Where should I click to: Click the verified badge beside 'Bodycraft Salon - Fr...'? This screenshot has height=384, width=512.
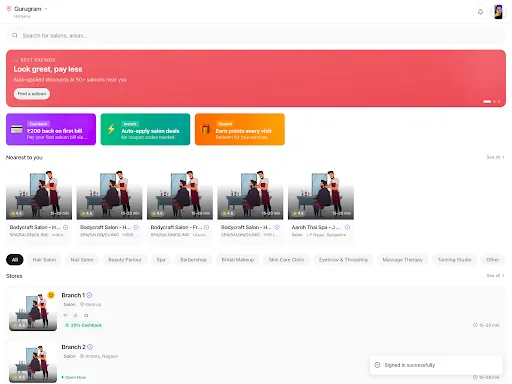click(x=207, y=227)
